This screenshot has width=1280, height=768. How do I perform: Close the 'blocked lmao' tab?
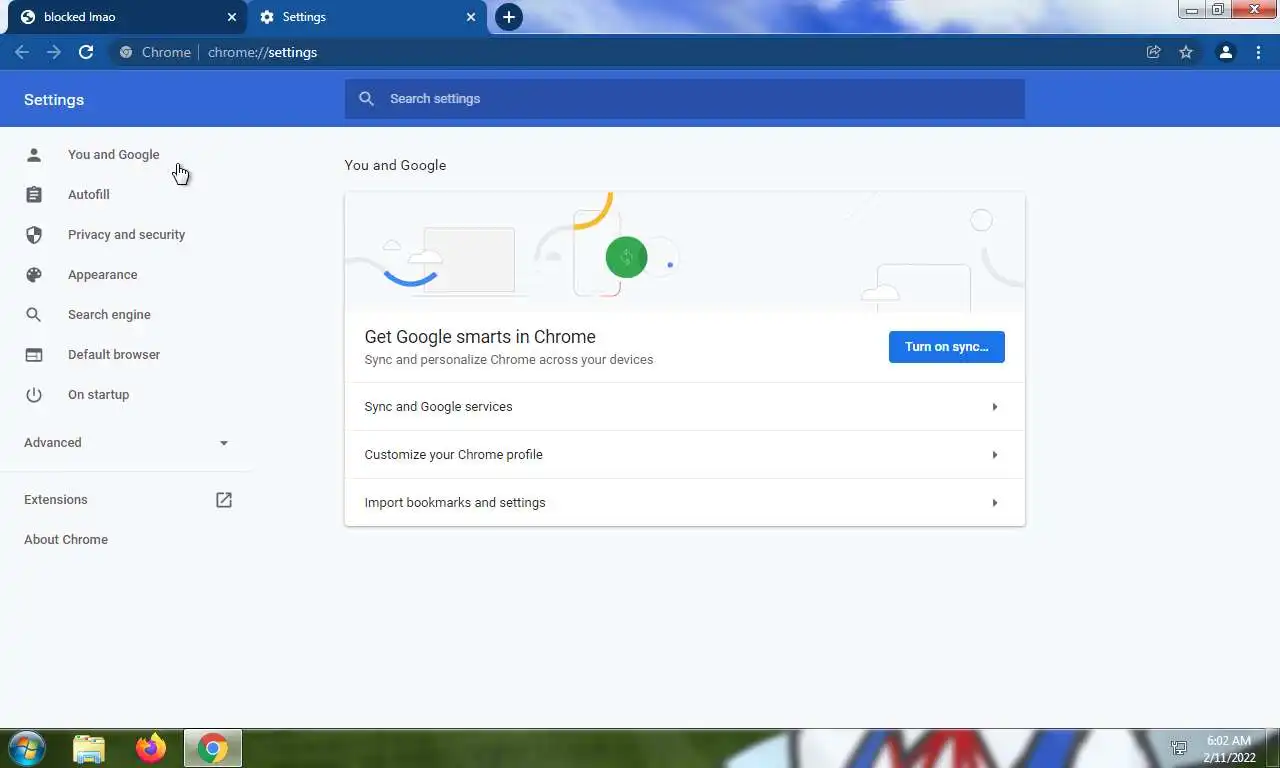[x=232, y=17]
